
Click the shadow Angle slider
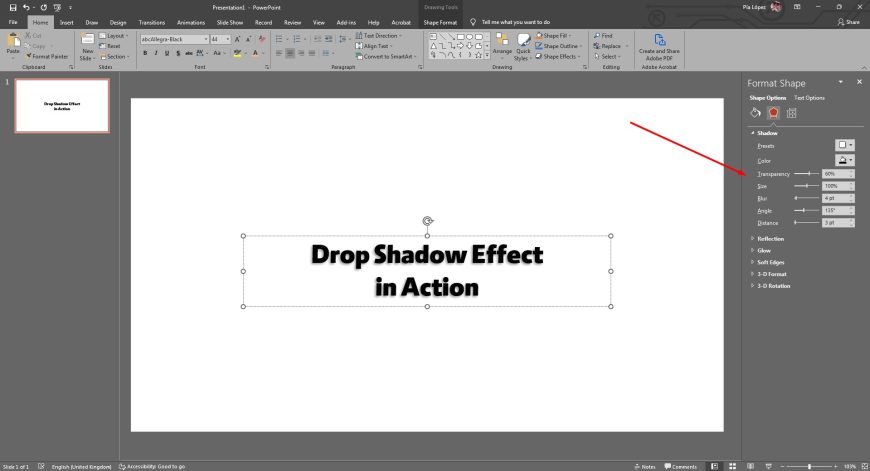(x=807, y=210)
